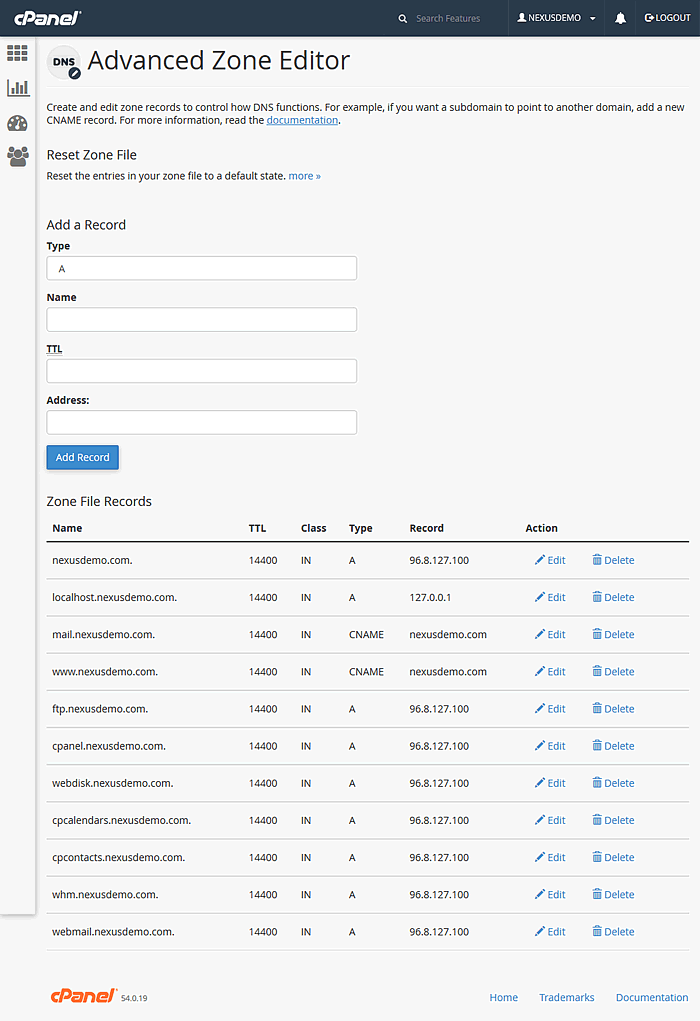
Task: Open the statistics bar chart sidebar icon
Action: pos(17,88)
